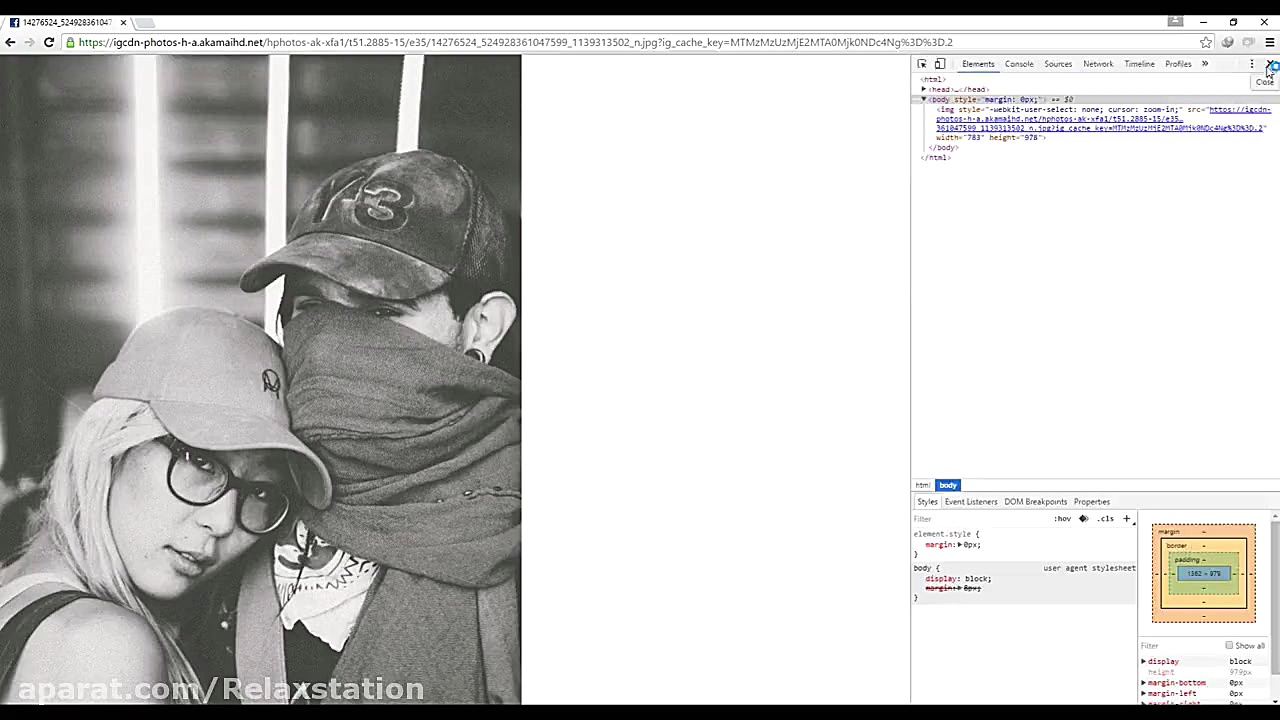Click the 'element.style {' selector line
The width and height of the screenshot is (1280, 720).
pos(946,535)
